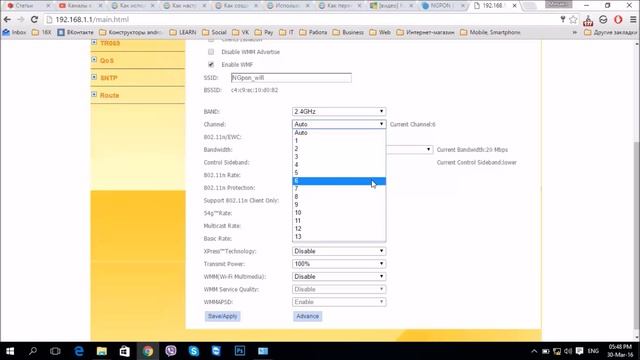The image size is (640, 360).
Task: Open Inbox bookmark
Action: [x=14, y=32]
